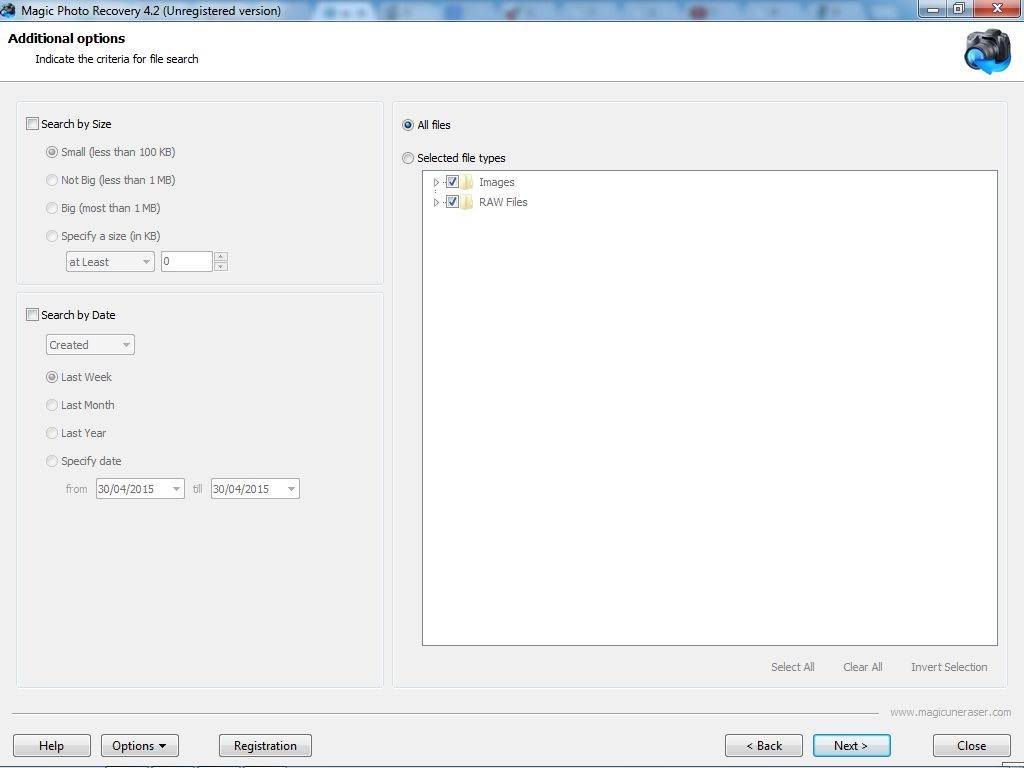Click the Magic Photo Recovery title bar icon
Screen dimensions: 1024x768
[x=8, y=10]
